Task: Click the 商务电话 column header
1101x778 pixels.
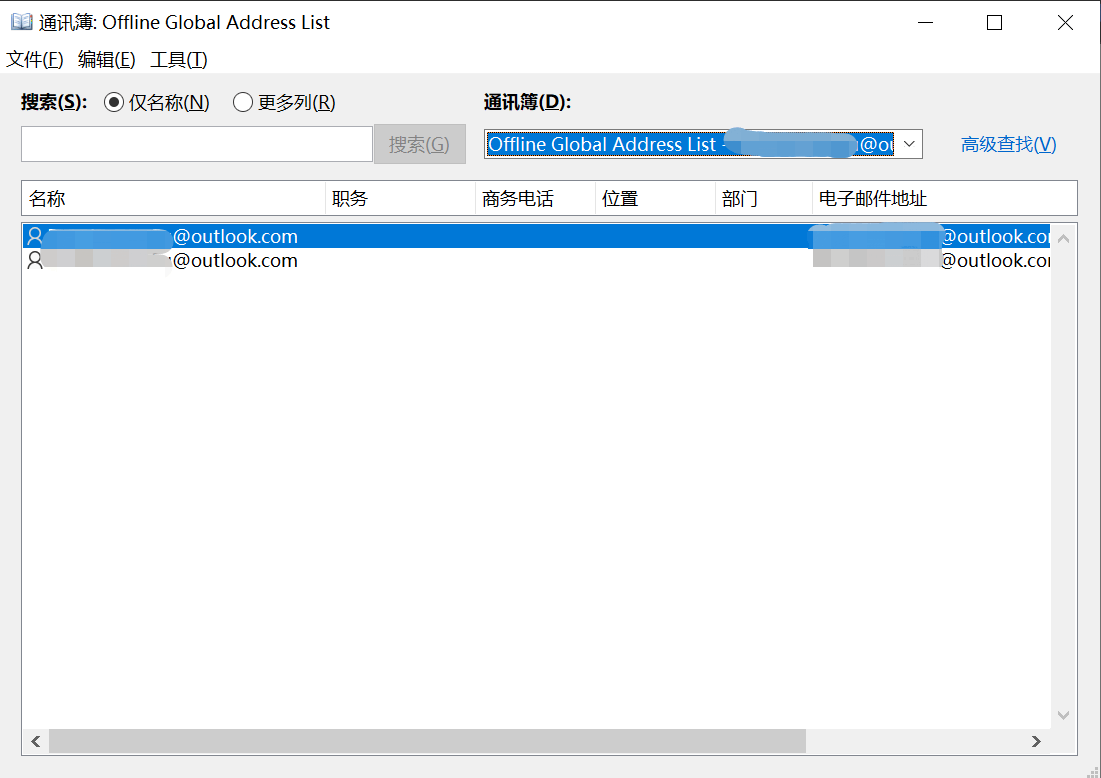Action: [535, 199]
